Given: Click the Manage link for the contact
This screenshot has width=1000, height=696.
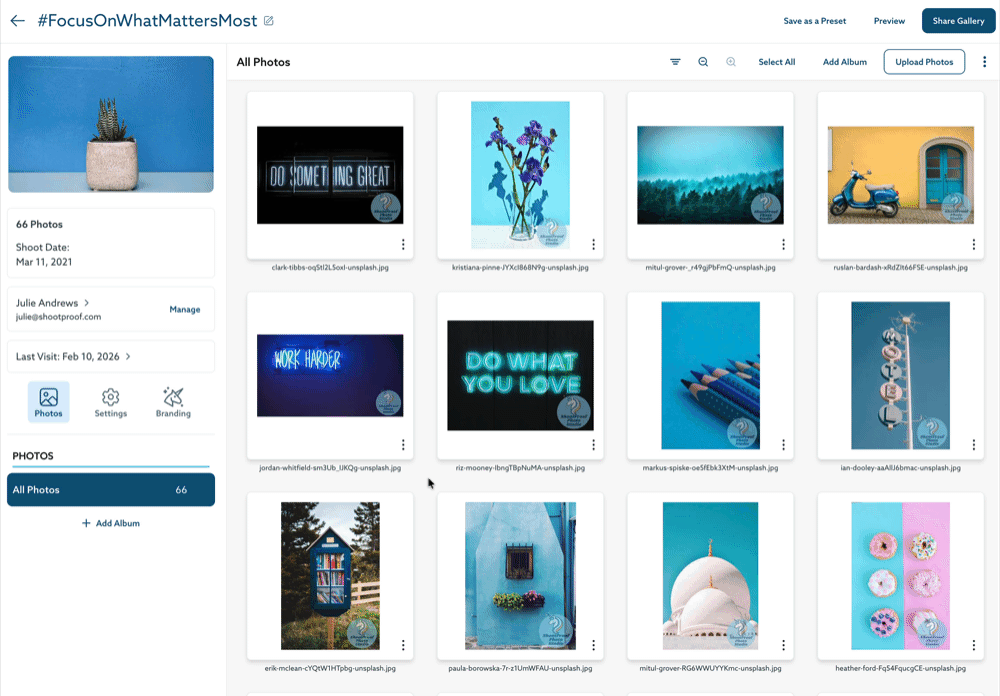Looking at the screenshot, I should [184, 310].
